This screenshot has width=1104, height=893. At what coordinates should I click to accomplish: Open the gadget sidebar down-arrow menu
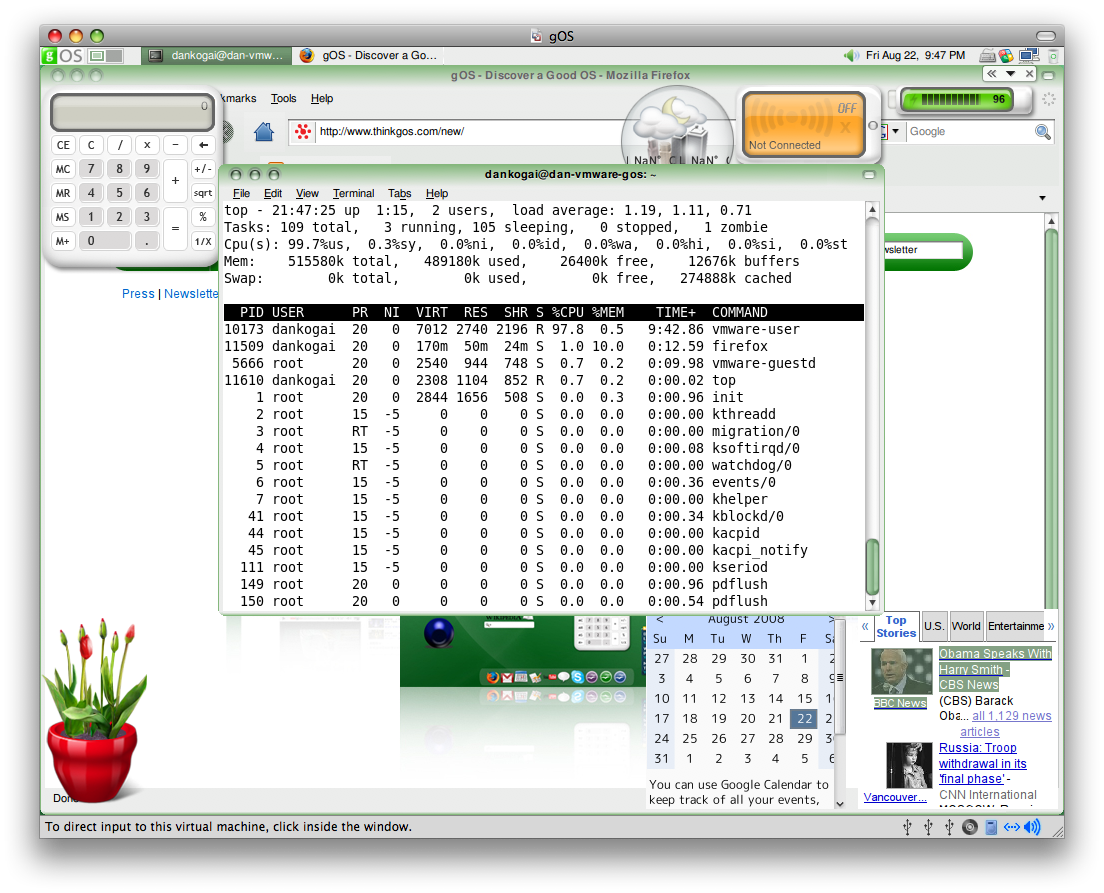(x=1010, y=74)
